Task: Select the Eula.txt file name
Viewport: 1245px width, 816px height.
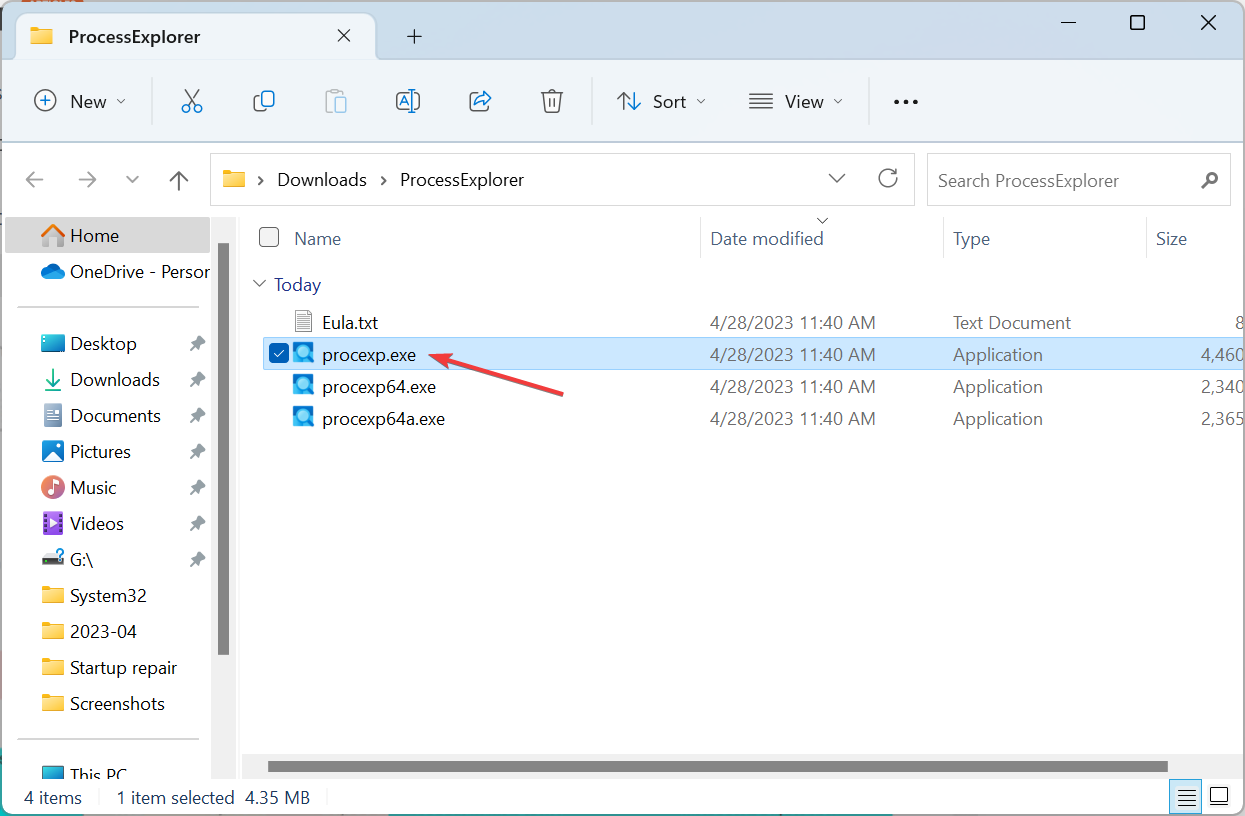Action: coord(350,322)
